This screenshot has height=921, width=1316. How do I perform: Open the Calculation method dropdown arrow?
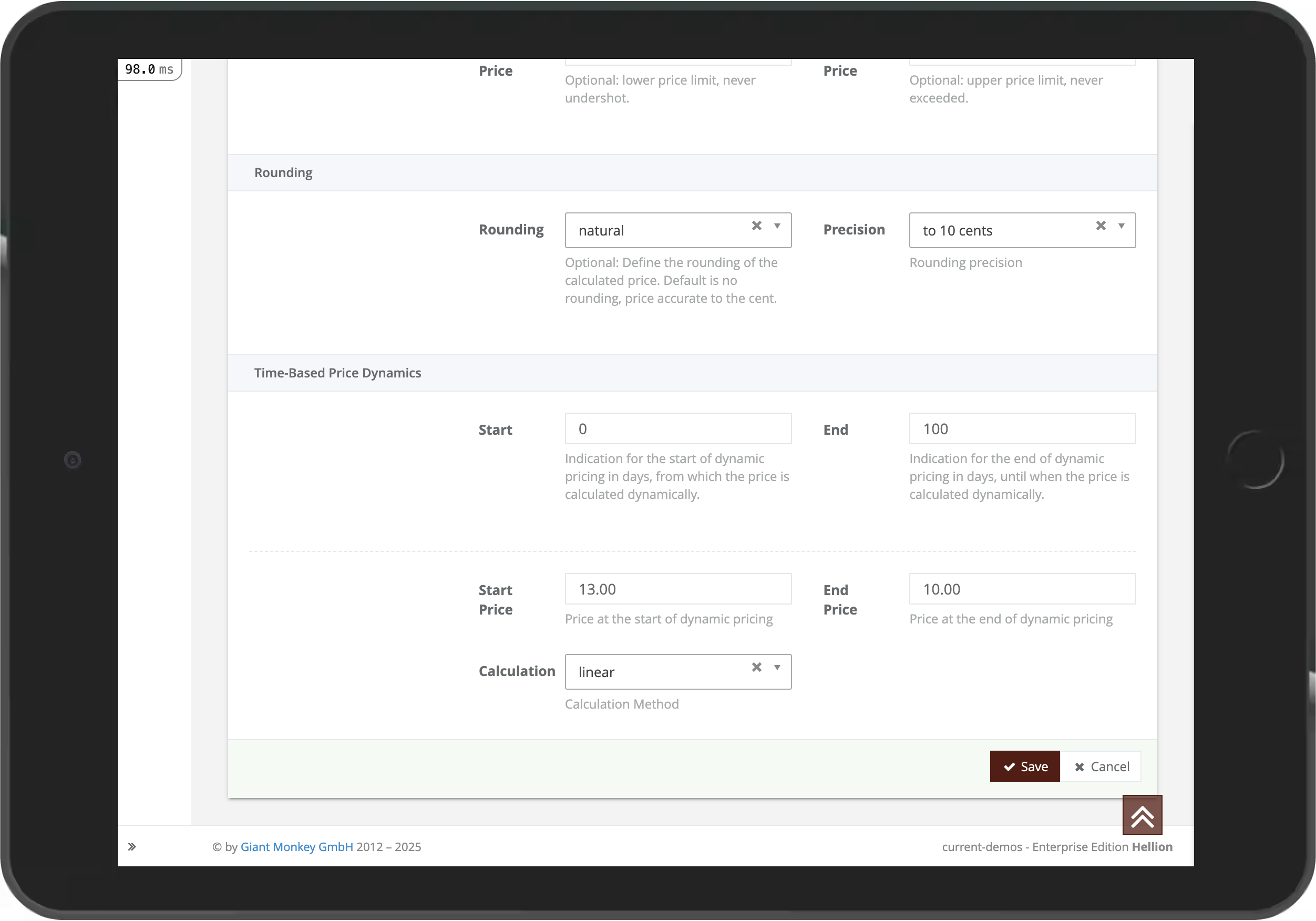click(777, 668)
